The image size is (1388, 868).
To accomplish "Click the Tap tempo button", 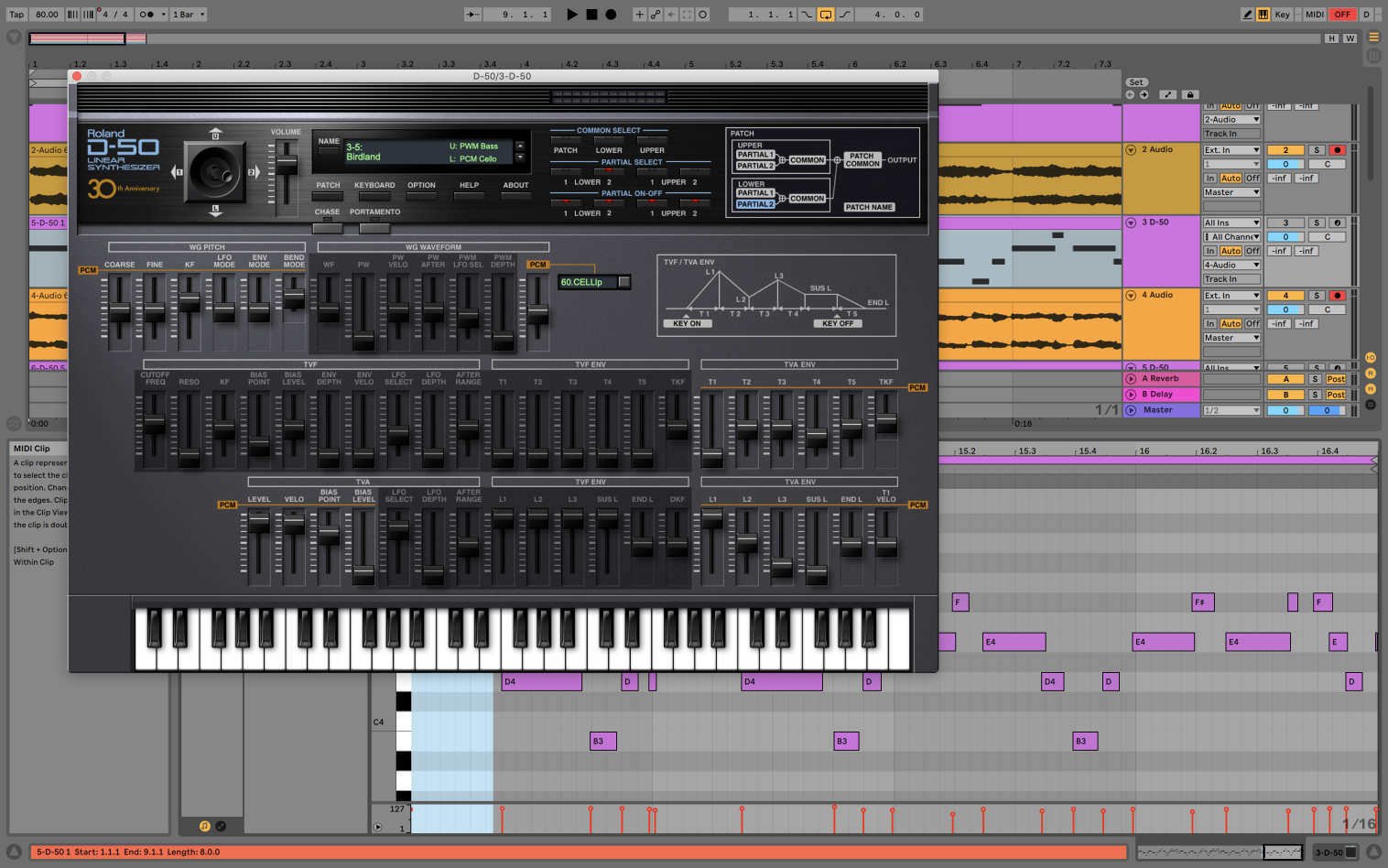I will [16, 15].
